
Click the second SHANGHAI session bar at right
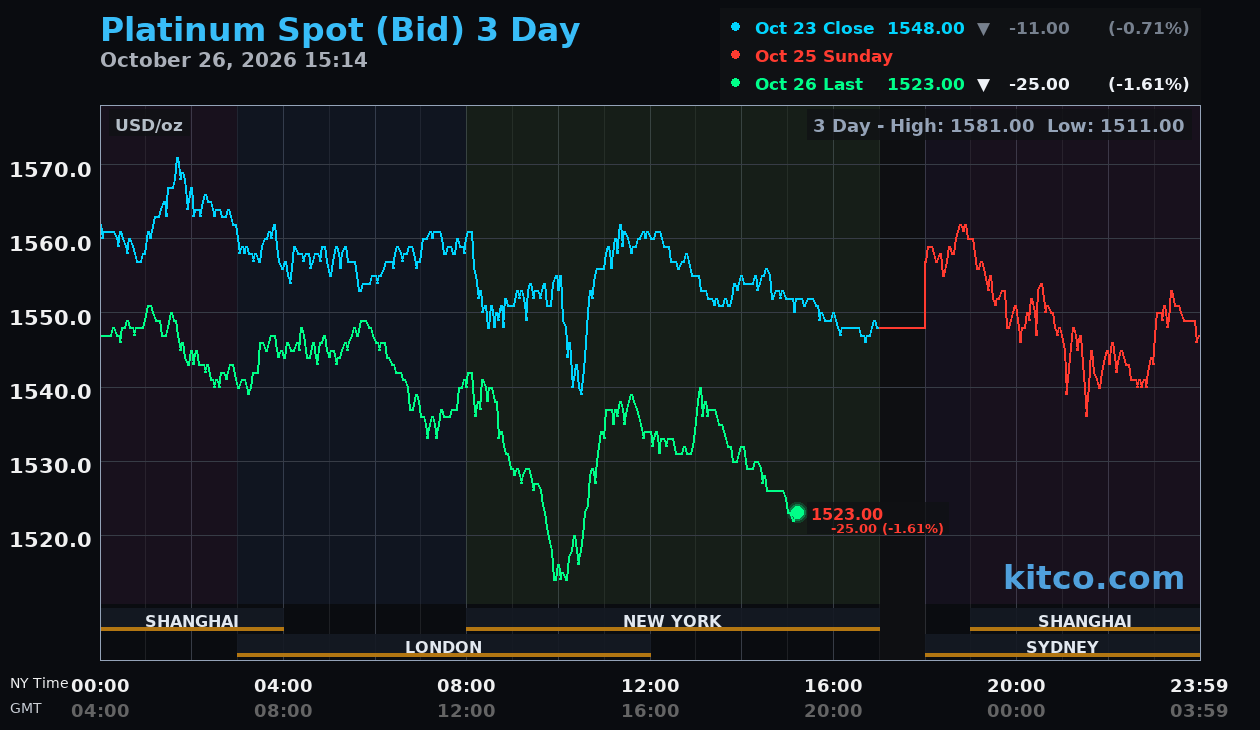[1085, 620]
